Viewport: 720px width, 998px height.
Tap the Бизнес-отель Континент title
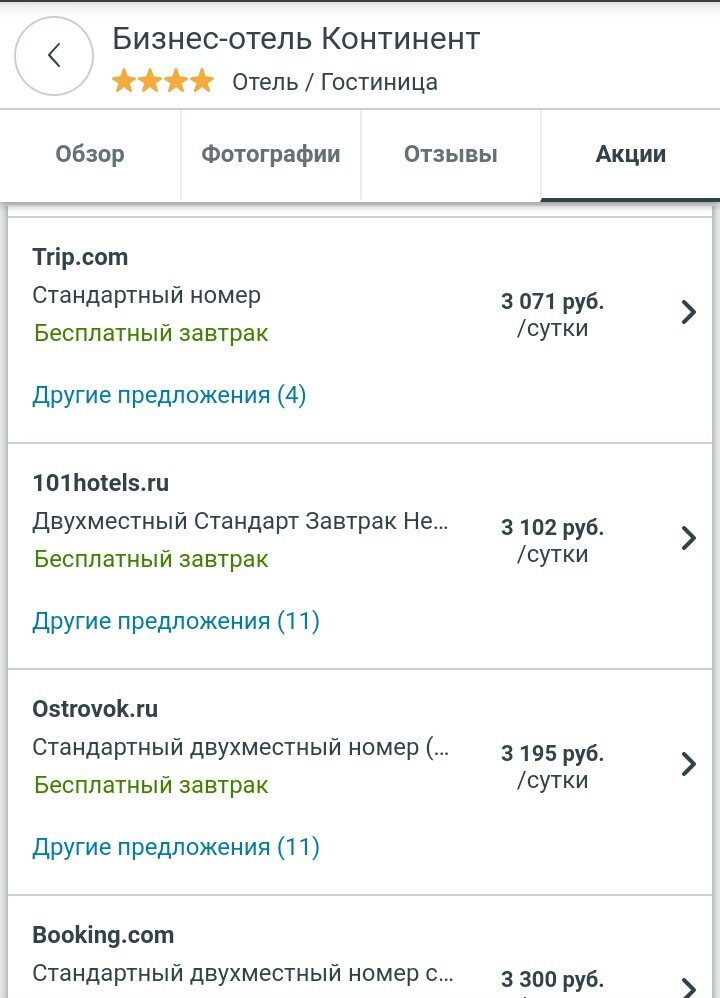pyautogui.click(x=296, y=39)
